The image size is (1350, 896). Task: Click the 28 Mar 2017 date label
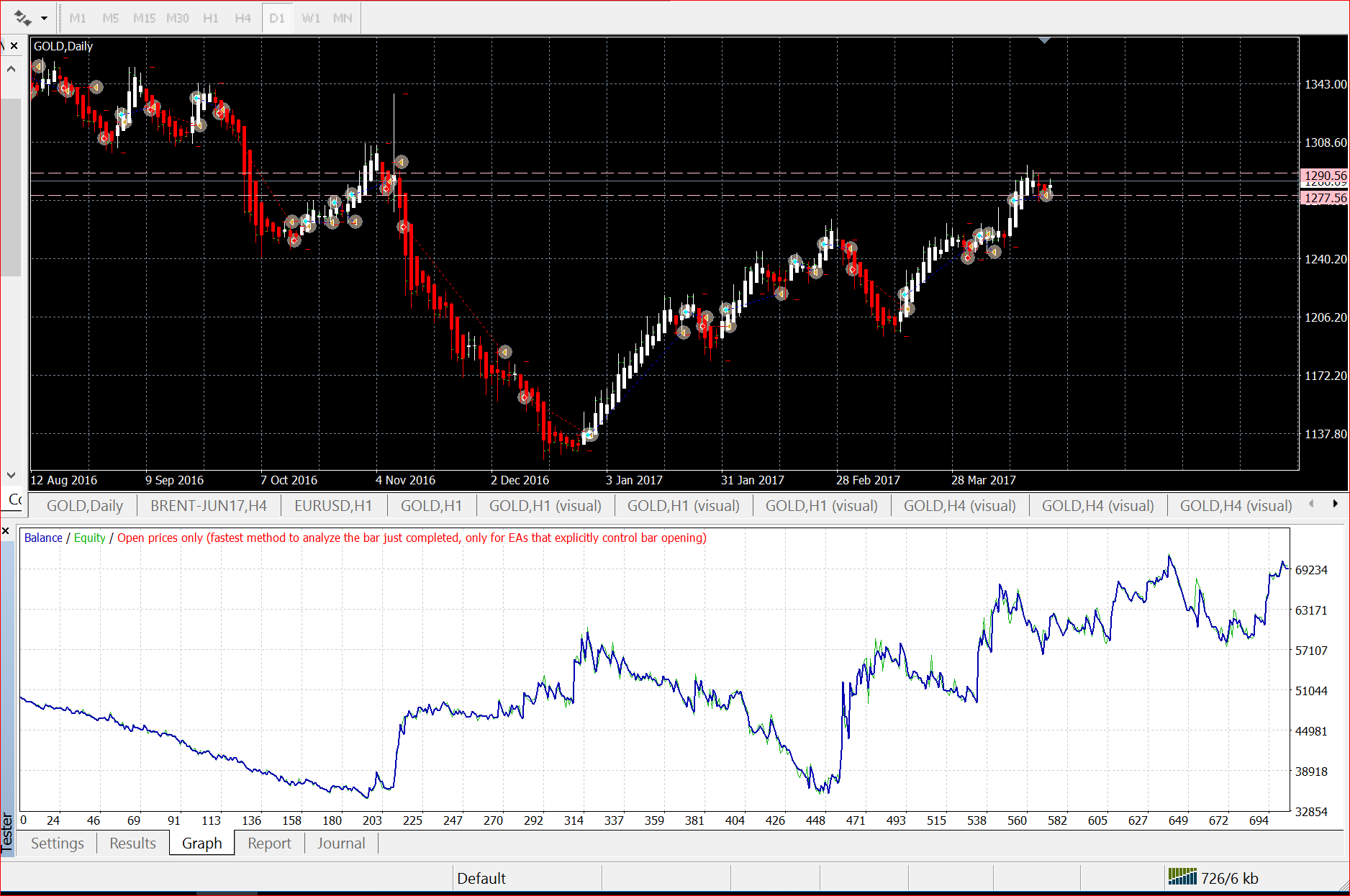[984, 480]
